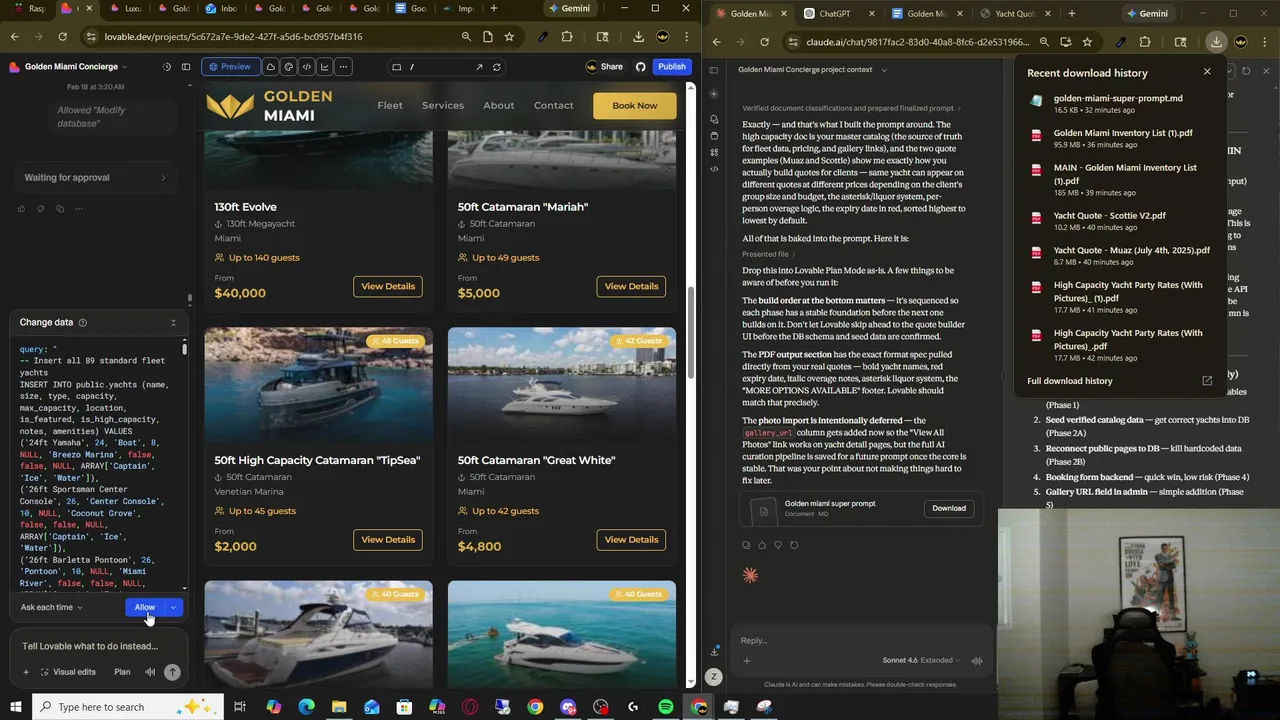Click the Claude new chat plus sidebar icon

714,93
